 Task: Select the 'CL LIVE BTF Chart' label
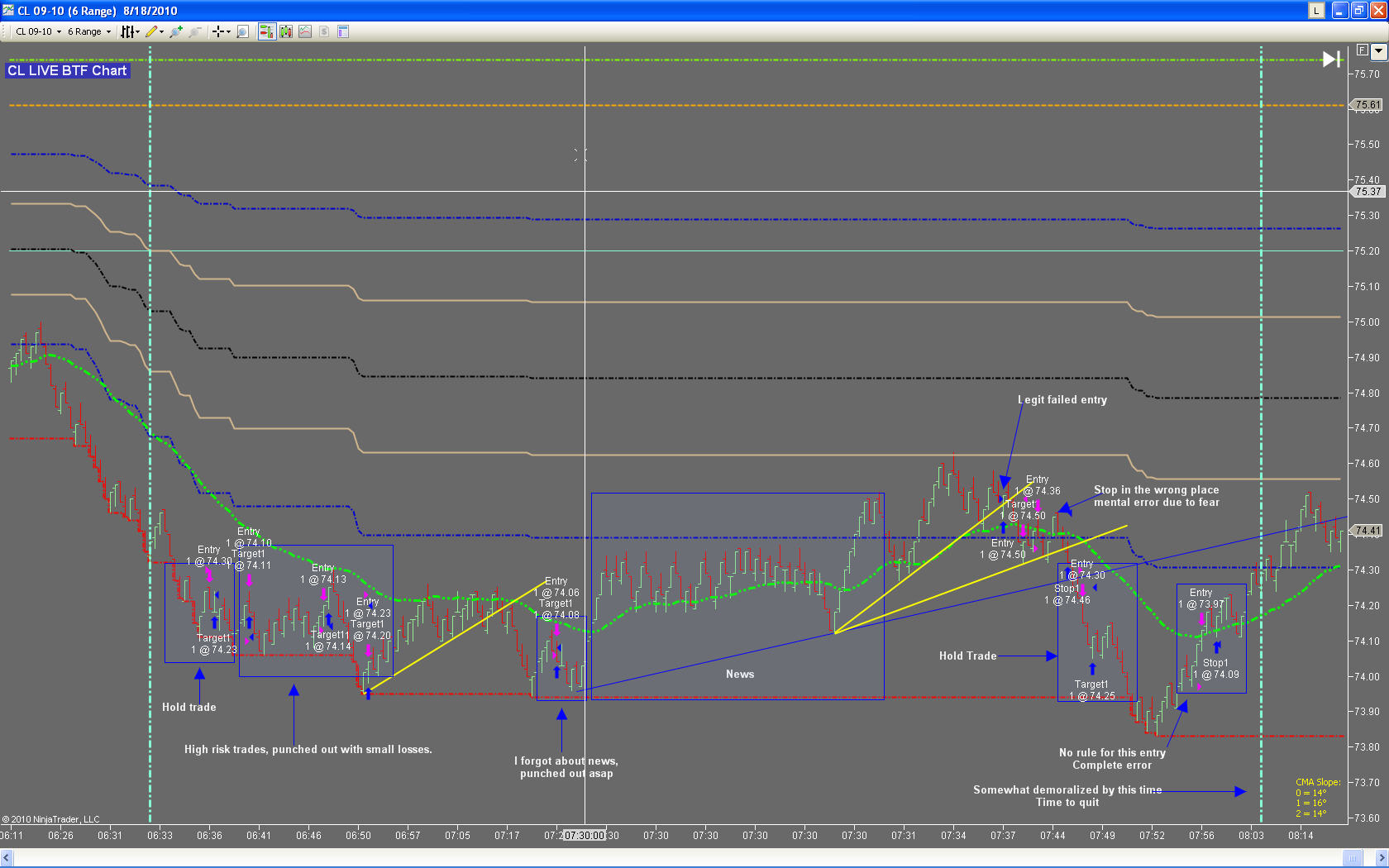(67, 71)
